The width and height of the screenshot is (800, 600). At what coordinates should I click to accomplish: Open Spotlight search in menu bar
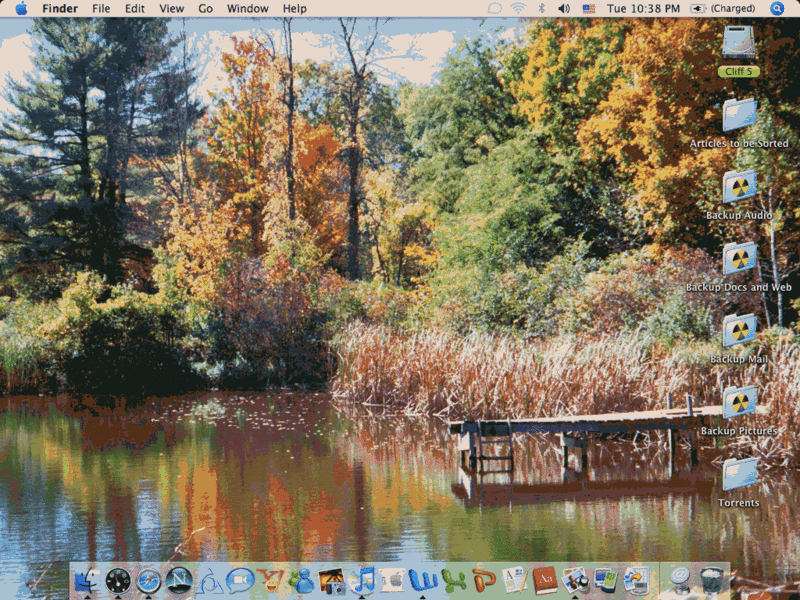[x=777, y=9]
